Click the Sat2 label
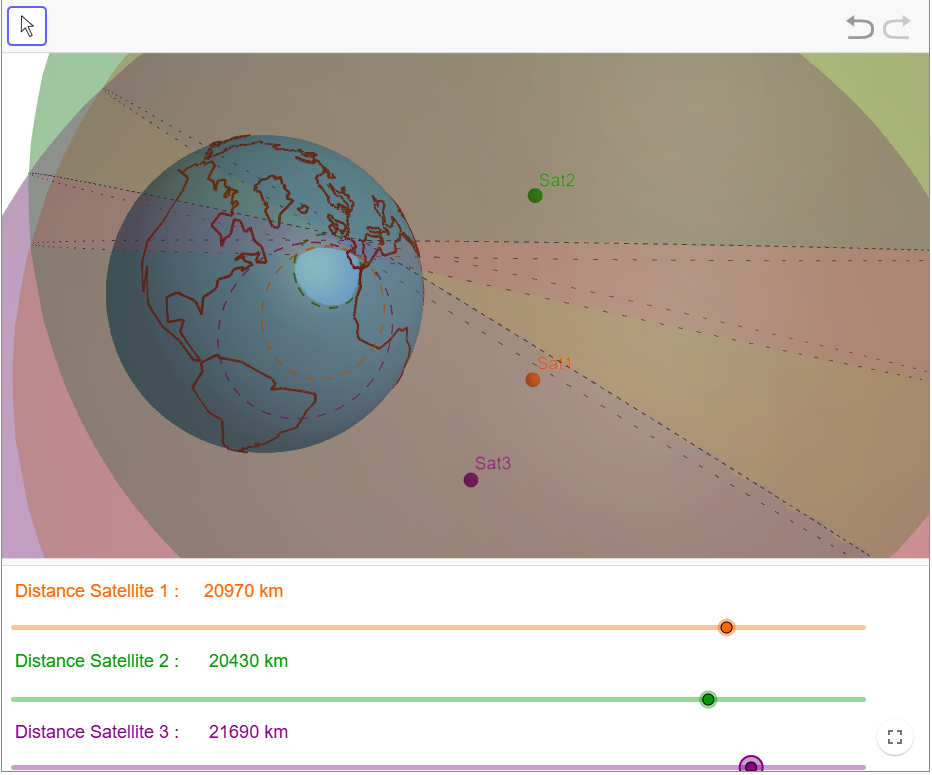Screen dimensions: 932x775 click(x=557, y=180)
